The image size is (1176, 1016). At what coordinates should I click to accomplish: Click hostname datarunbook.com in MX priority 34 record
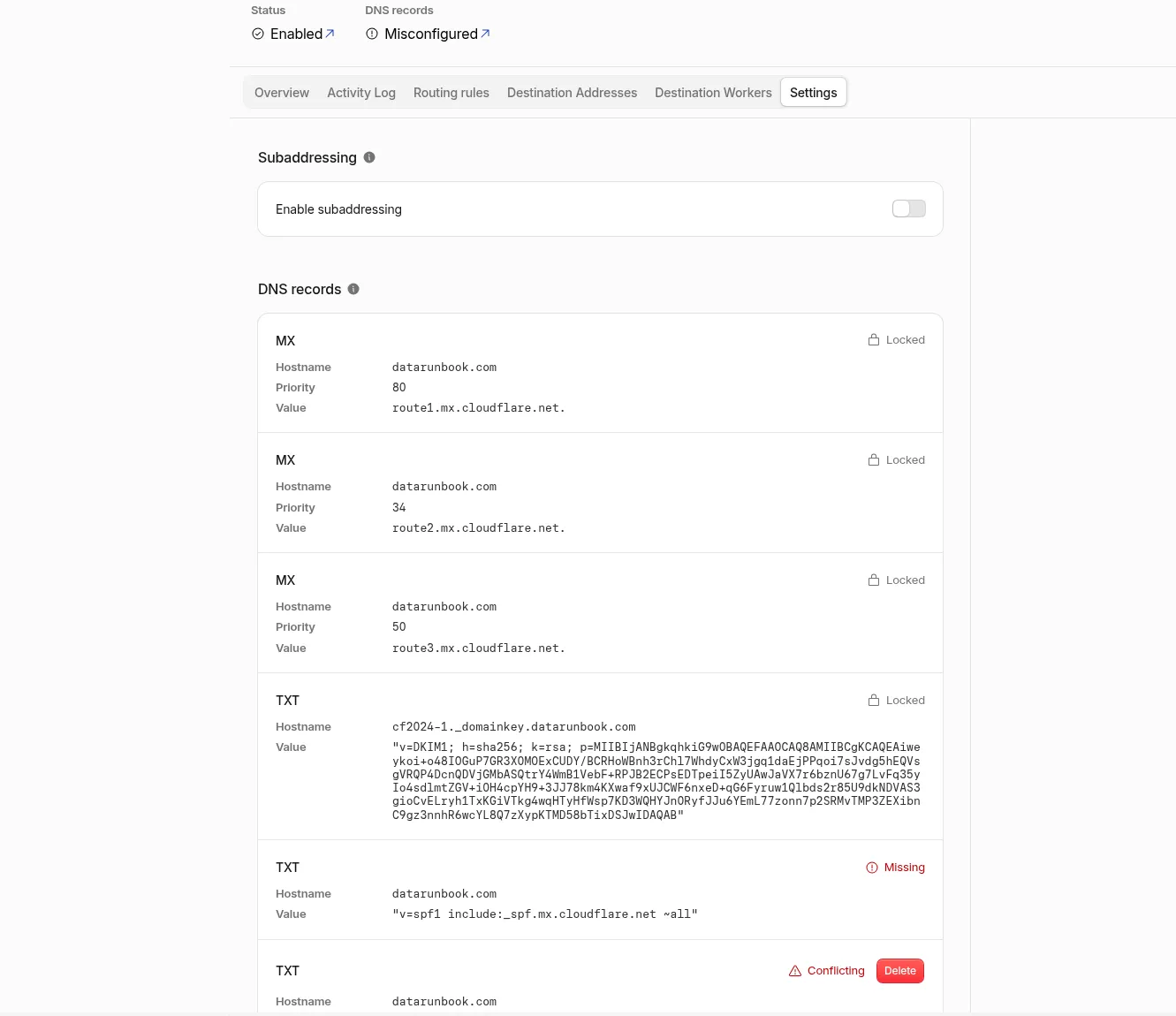(444, 487)
